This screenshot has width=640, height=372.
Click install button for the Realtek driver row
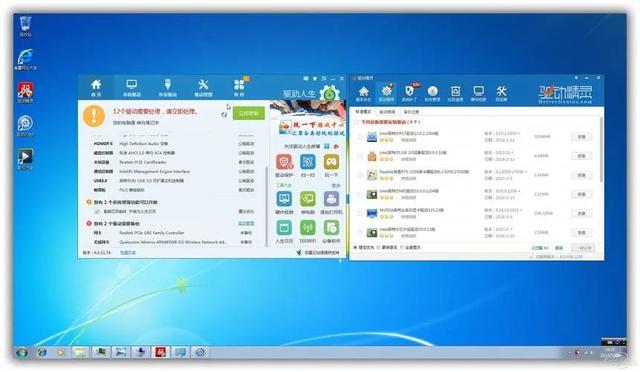(x=582, y=175)
